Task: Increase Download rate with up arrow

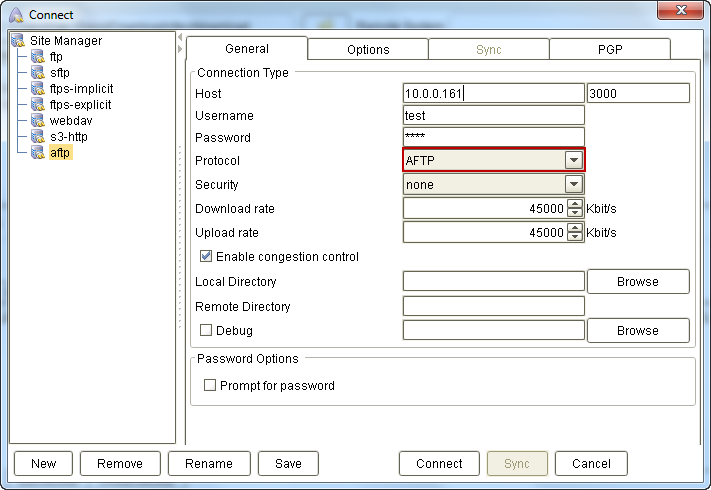Action: click(575, 204)
